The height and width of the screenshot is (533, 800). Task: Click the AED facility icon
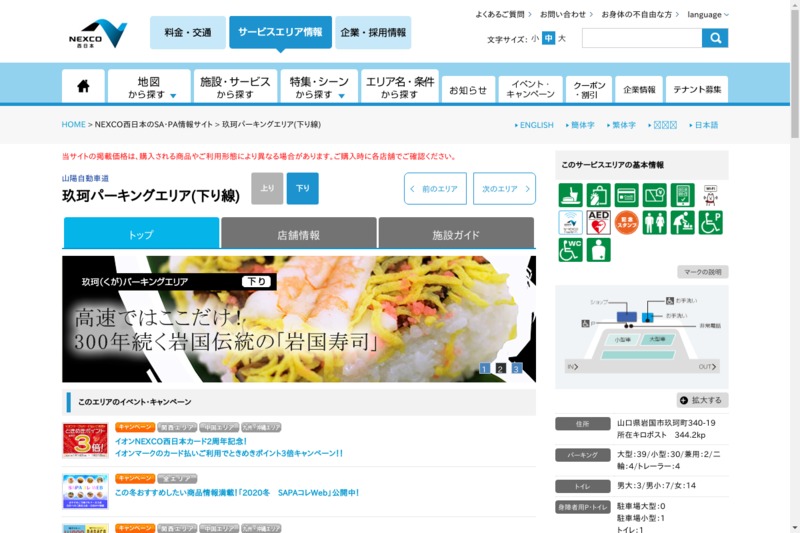tap(599, 222)
